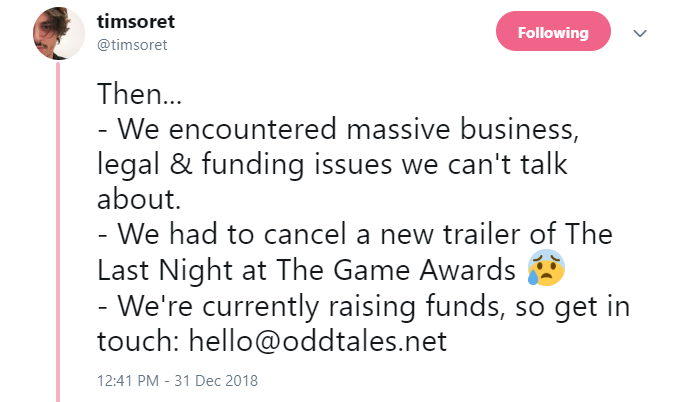Expand the tweet options chevron menu
Screen dimensions: 675x402
click(x=641, y=32)
